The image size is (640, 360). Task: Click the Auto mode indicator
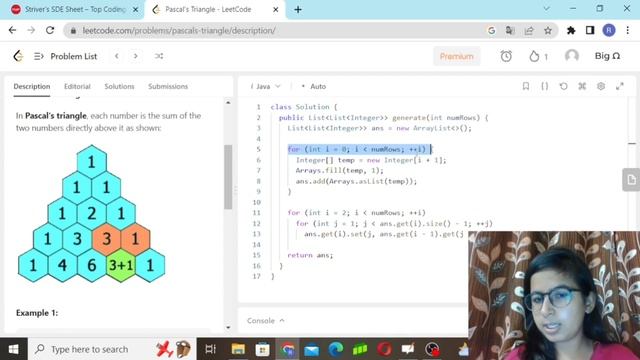313,87
